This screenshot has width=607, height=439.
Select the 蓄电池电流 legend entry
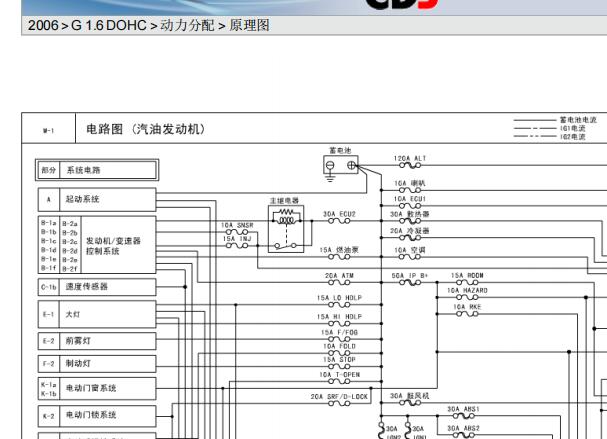tap(578, 120)
